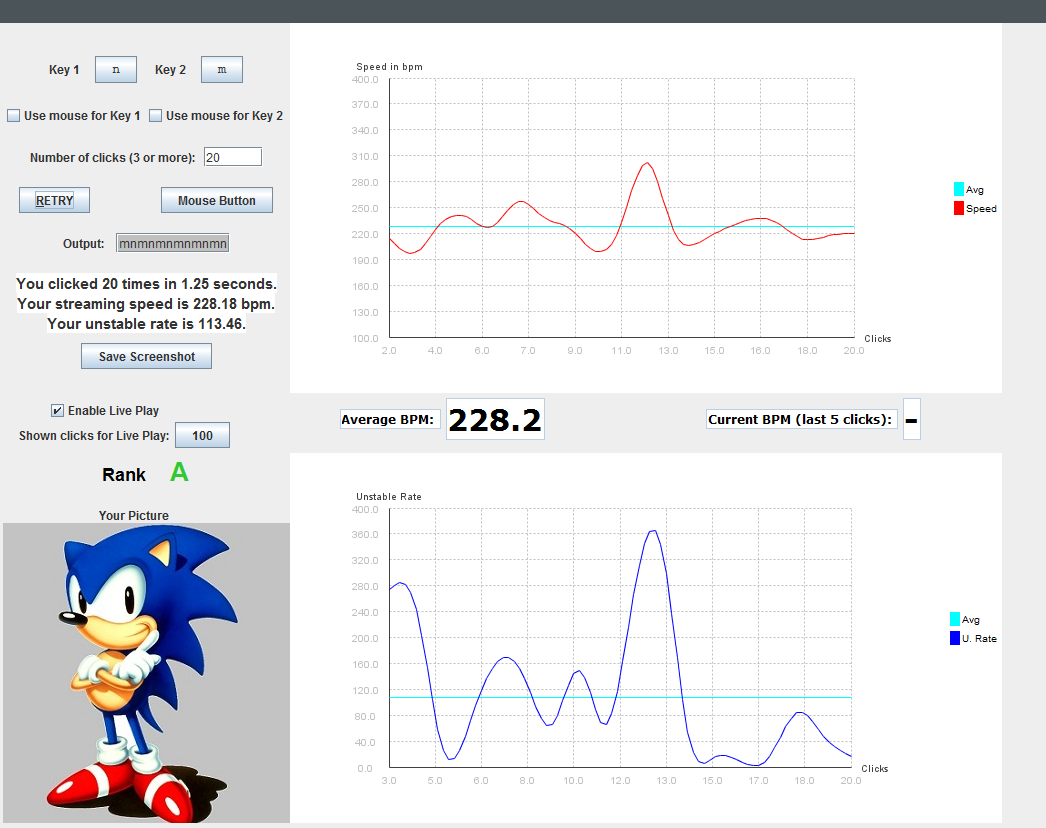
Task: Click the cyan Avg swatch in Unstable Rate legend
Action: (x=955, y=619)
